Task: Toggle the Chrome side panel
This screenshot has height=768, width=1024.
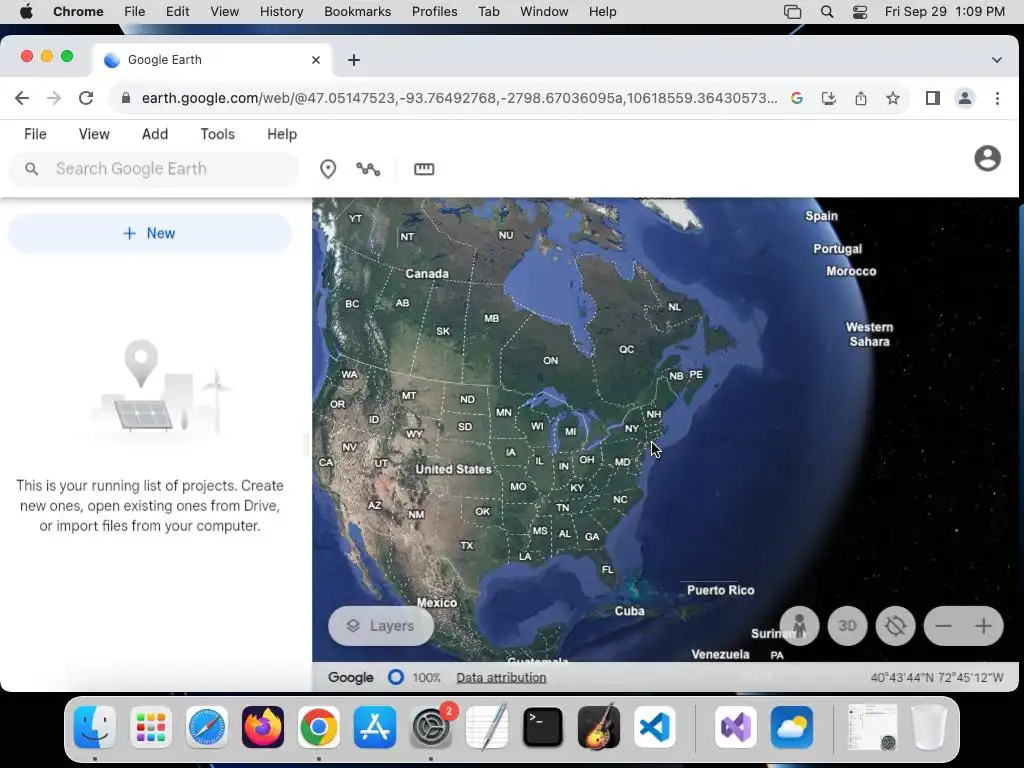Action: pyautogui.click(x=933, y=98)
